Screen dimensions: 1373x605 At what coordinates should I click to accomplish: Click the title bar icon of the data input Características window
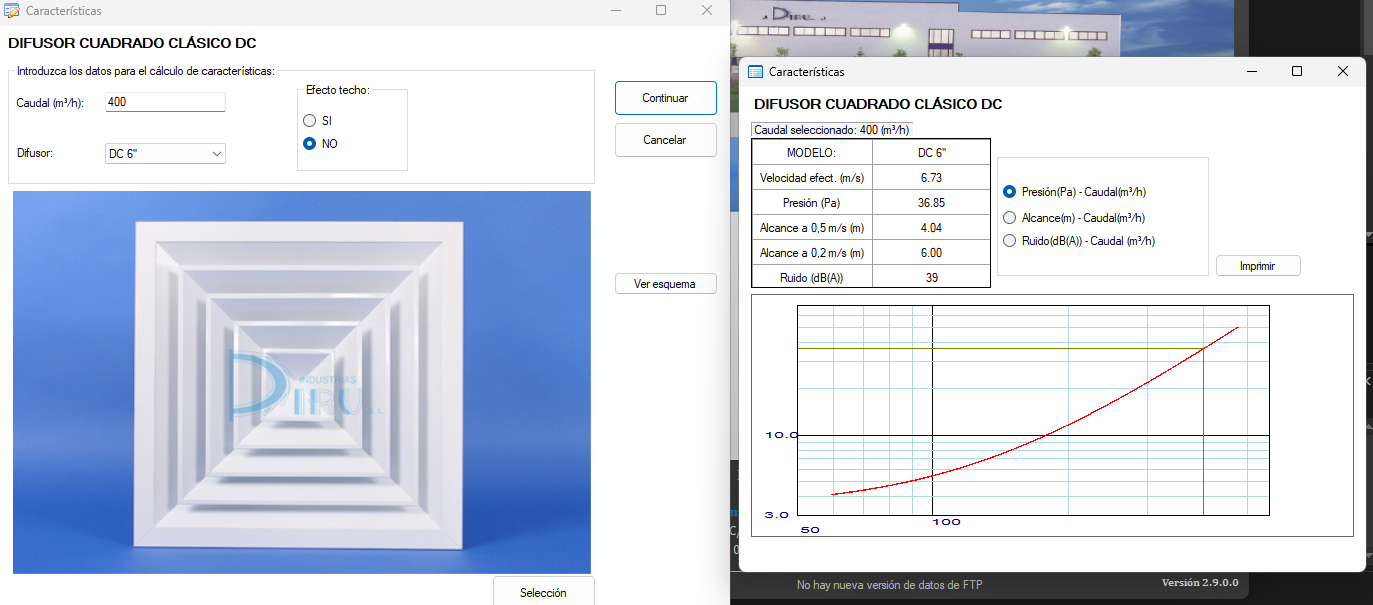12,11
